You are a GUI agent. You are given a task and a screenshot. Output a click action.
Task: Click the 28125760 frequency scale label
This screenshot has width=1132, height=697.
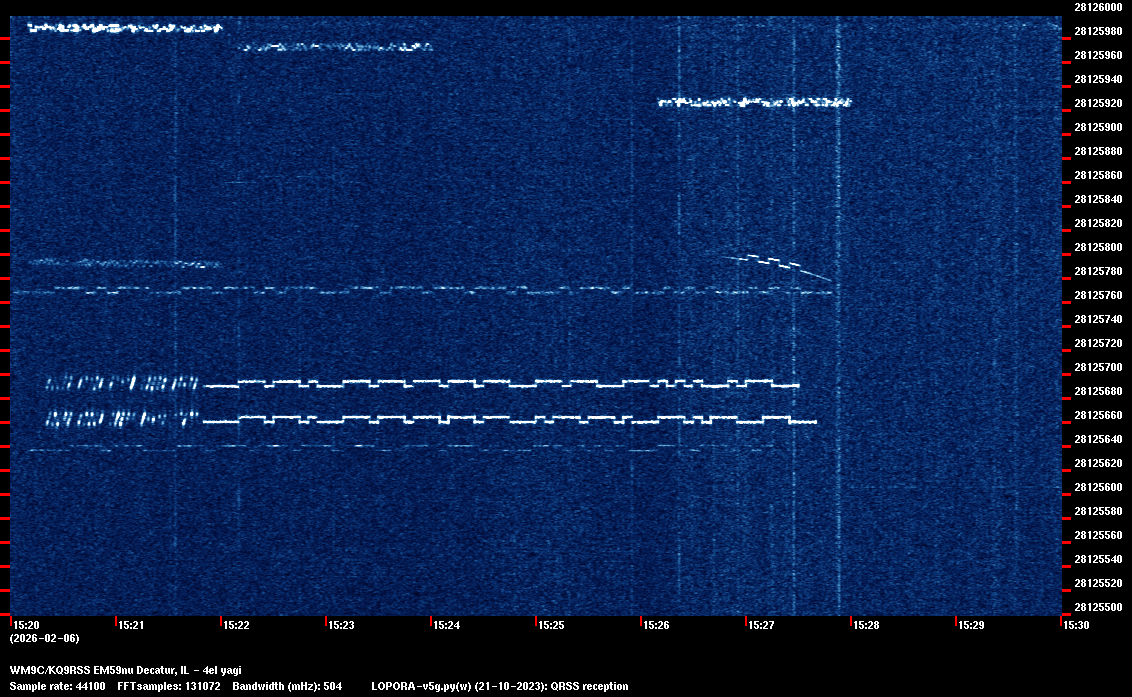[1097, 295]
